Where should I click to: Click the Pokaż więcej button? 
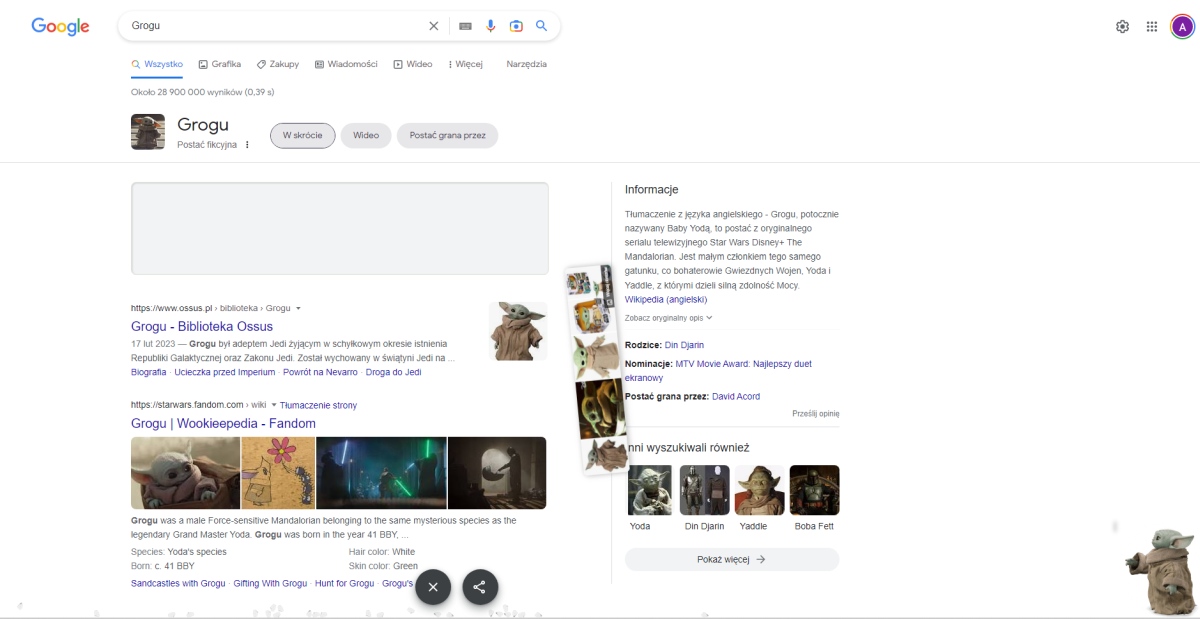[731, 557]
